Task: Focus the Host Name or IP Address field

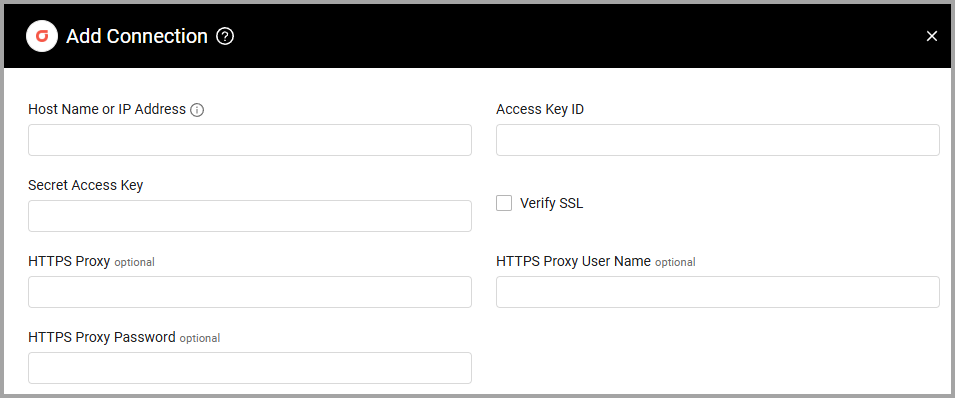Action: tap(250, 140)
